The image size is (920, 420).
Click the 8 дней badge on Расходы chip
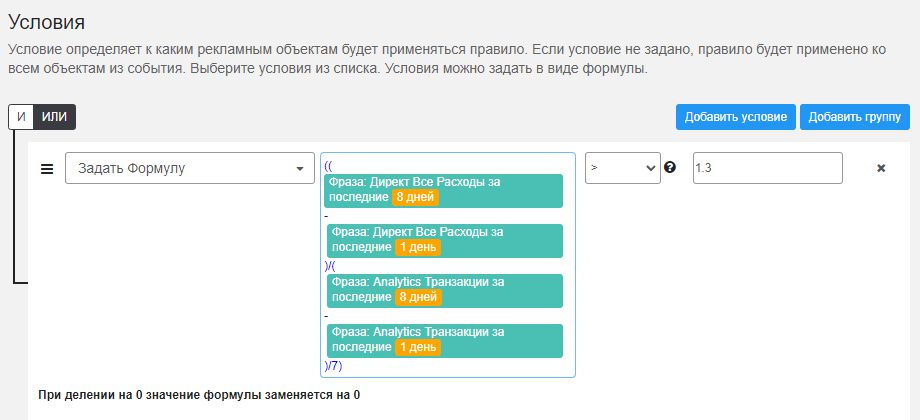point(415,198)
